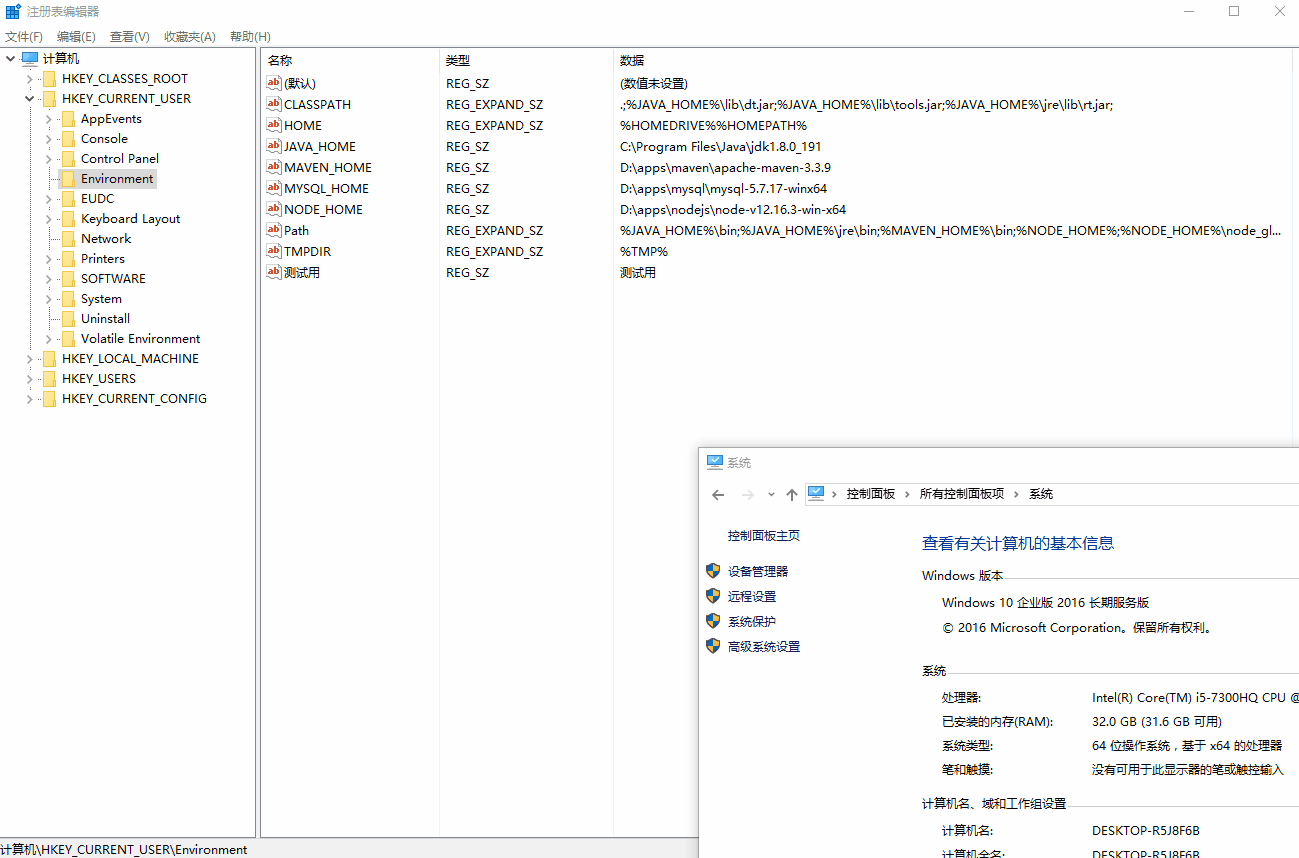Click shield icon next to 设备管理器
Viewport: 1299px width, 858px height.
713,571
